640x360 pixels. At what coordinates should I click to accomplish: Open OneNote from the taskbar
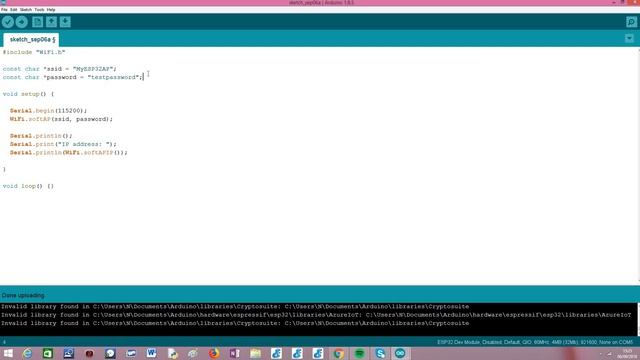pos(235,353)
